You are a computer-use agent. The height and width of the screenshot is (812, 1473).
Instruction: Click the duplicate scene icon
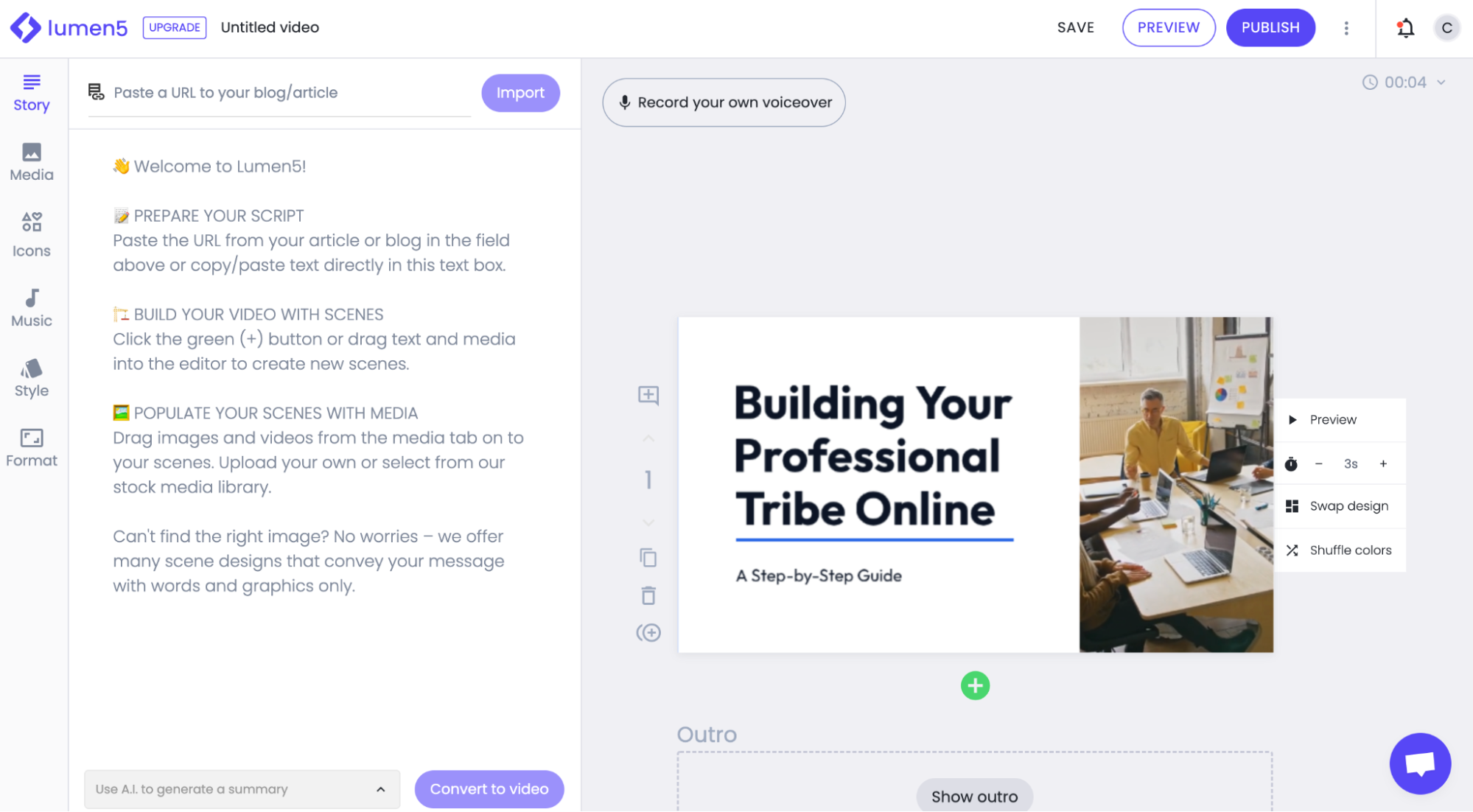649,558
